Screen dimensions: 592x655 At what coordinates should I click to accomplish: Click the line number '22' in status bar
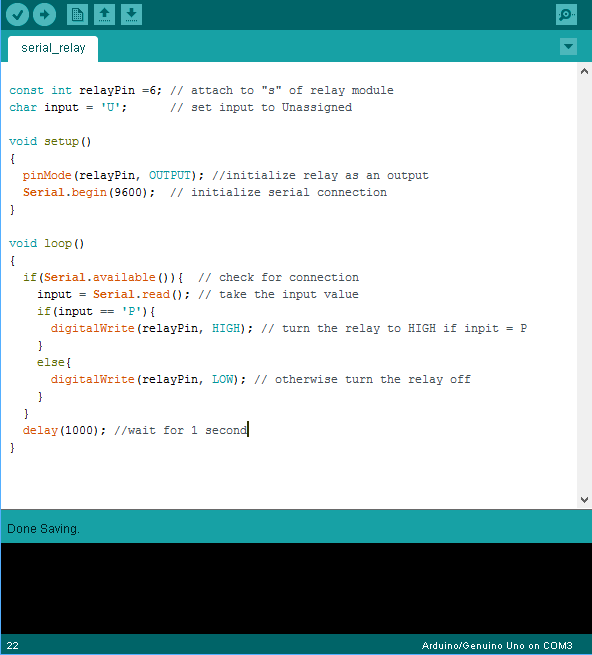point(13,645)
